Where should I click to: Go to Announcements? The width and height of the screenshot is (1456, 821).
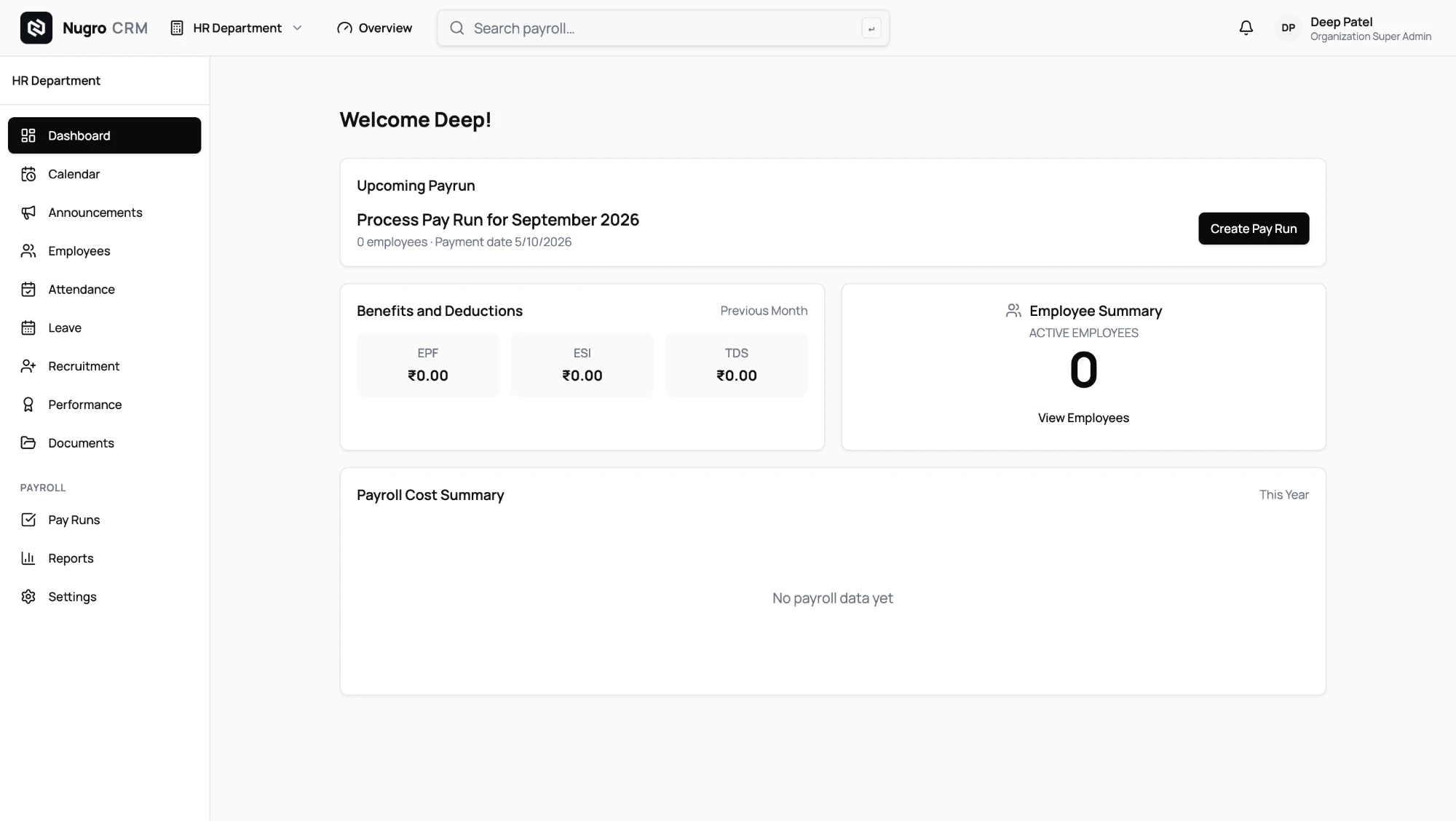click(x=104, y=213)
